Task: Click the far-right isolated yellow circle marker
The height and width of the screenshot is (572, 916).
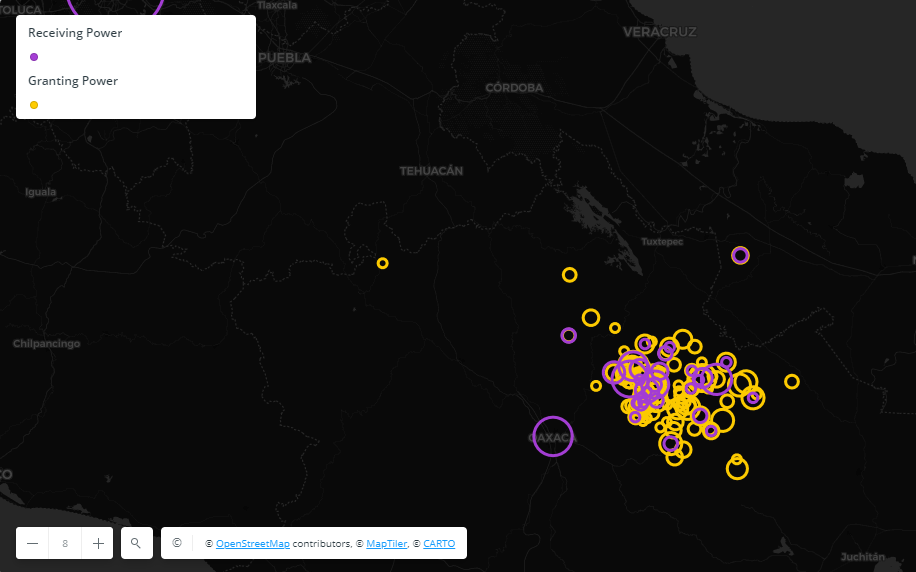Action: (x=792, y=381)
